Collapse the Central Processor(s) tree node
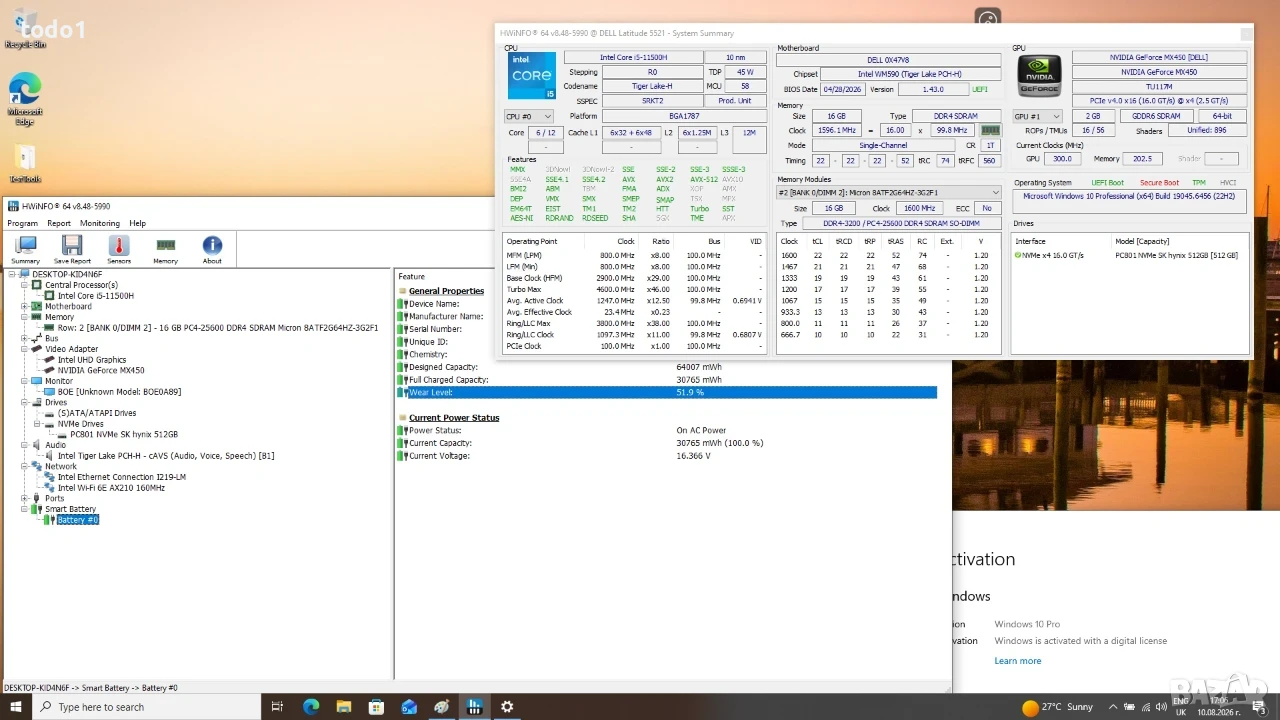Viewport: 1280px width, 720px height. tap(25, 285)
